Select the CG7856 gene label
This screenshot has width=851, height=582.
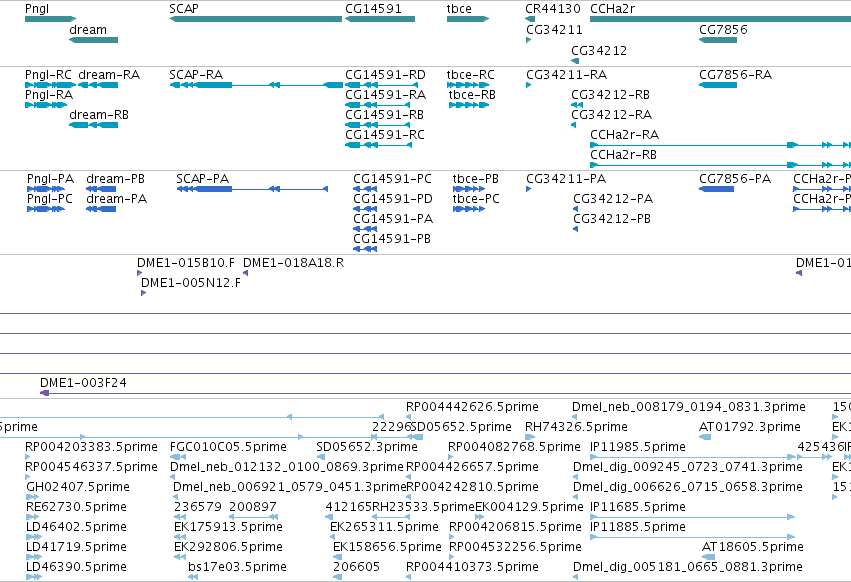[x=723, y=30]
